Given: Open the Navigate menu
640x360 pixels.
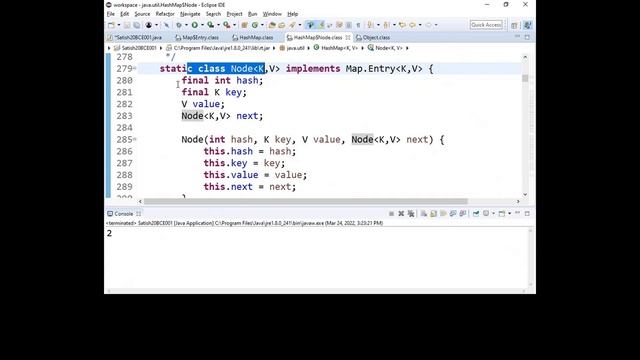Looking at the screenshot, I should (190, 14).
